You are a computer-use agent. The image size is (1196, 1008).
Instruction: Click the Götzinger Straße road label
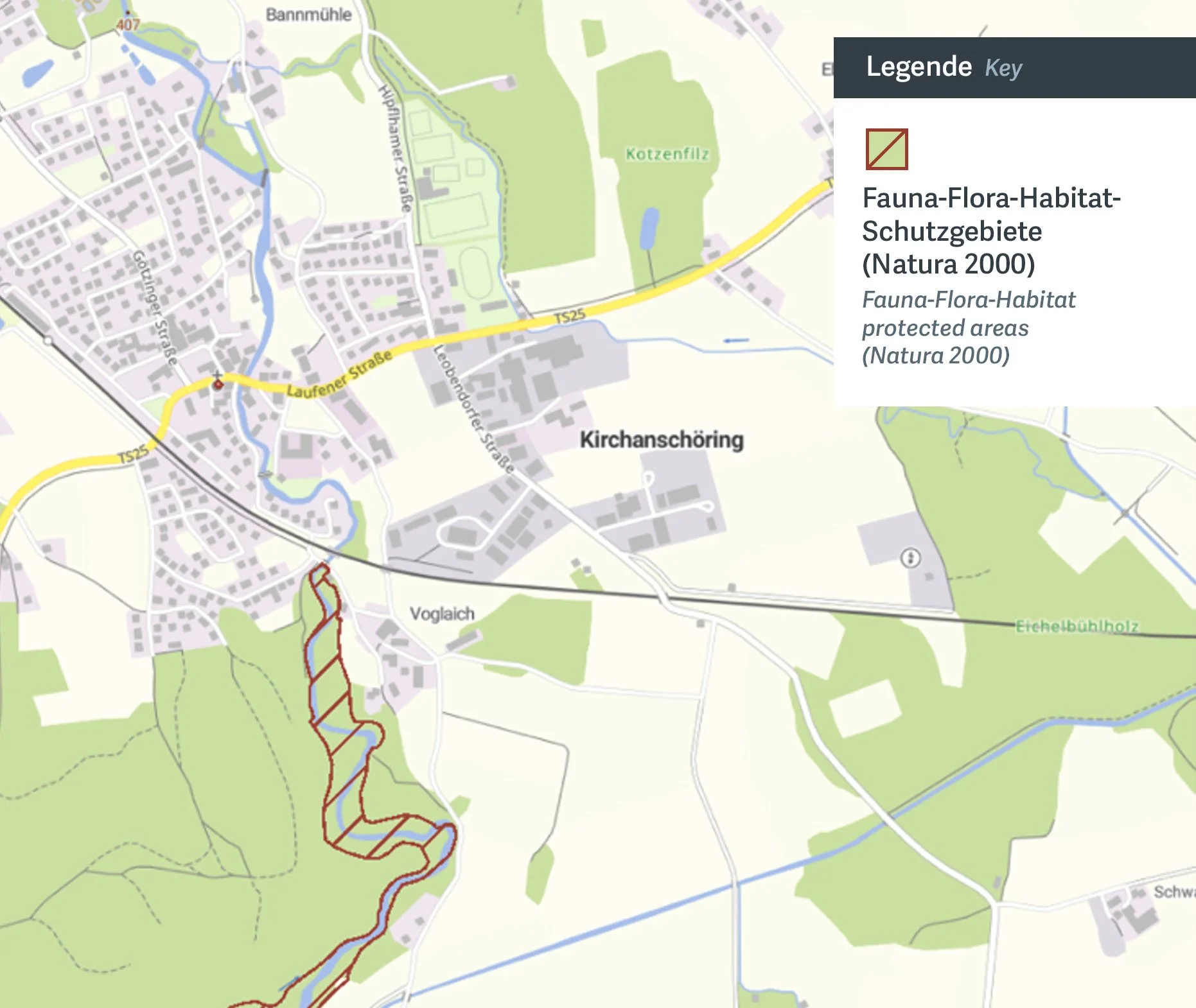(154, 308)
